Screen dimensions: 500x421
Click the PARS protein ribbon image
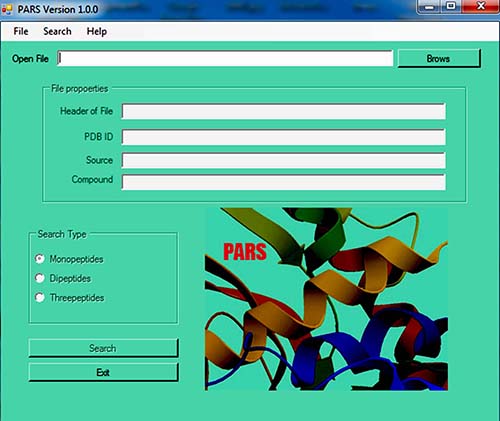pos(326,299)
